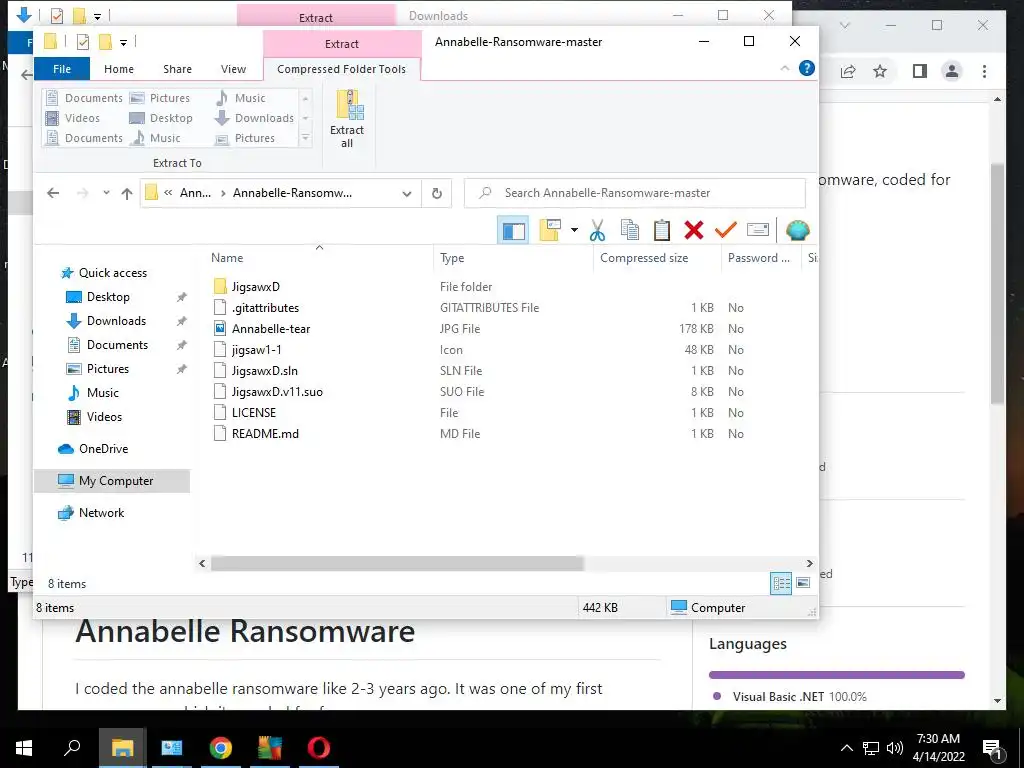Click the Cut scissors icon
The image size is (1024, 768).
[x=597, y=230]
